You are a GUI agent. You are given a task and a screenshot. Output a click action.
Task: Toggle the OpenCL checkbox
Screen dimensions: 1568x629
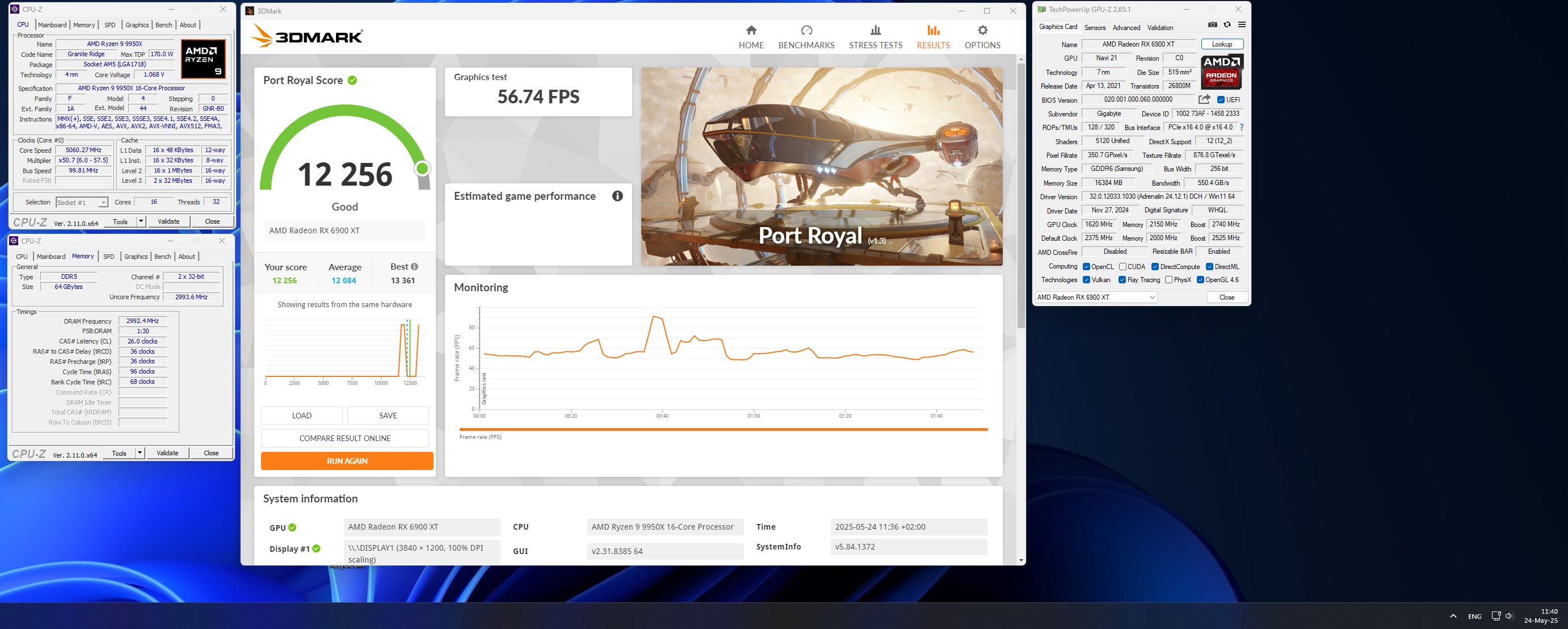tap(1087, 267)
